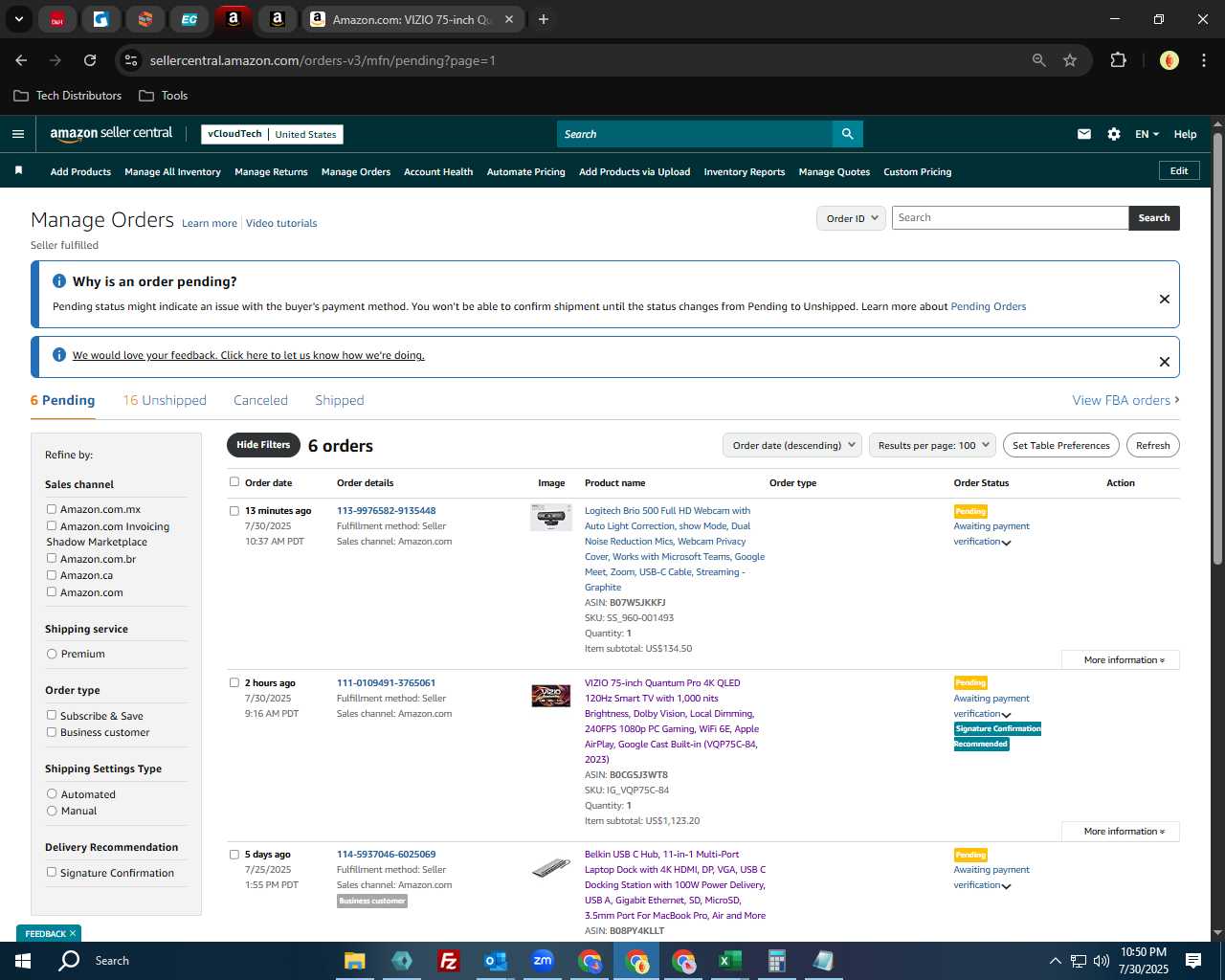
Task: Click the Set Table Preferences button
Action: click(x=1061, y=445)
